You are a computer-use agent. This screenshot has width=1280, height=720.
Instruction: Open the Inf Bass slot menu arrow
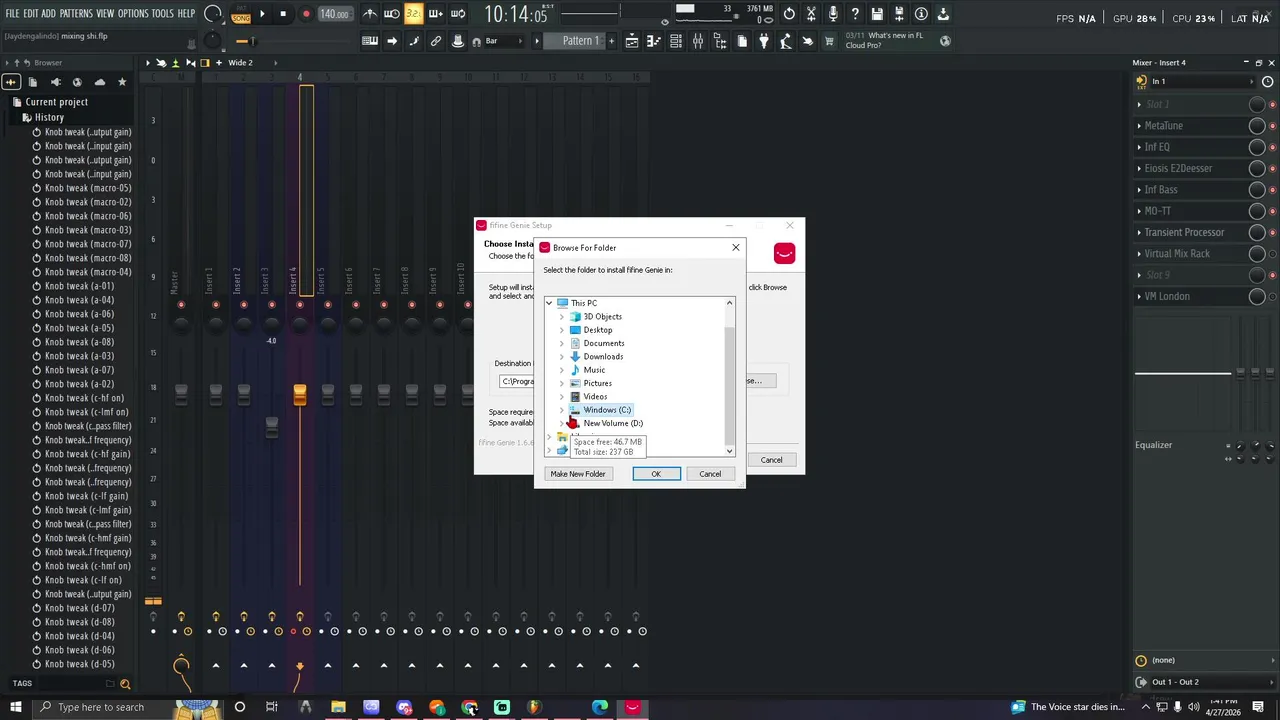[x=1139, y=190]
